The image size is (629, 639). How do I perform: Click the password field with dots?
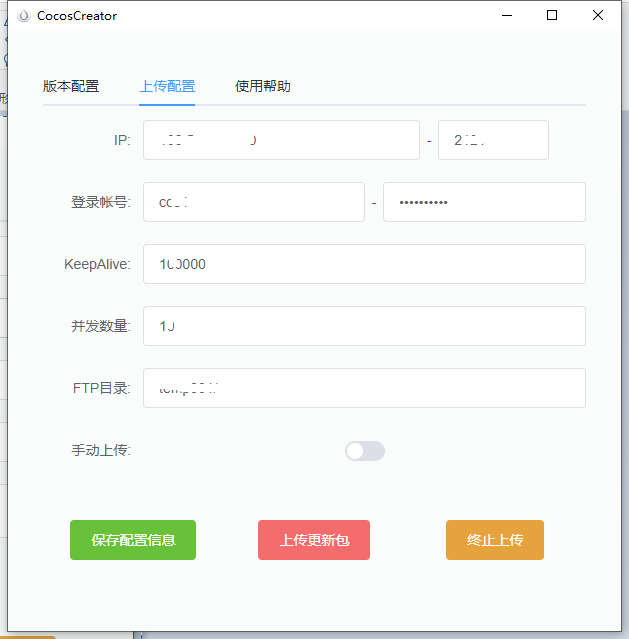[484, 202]
